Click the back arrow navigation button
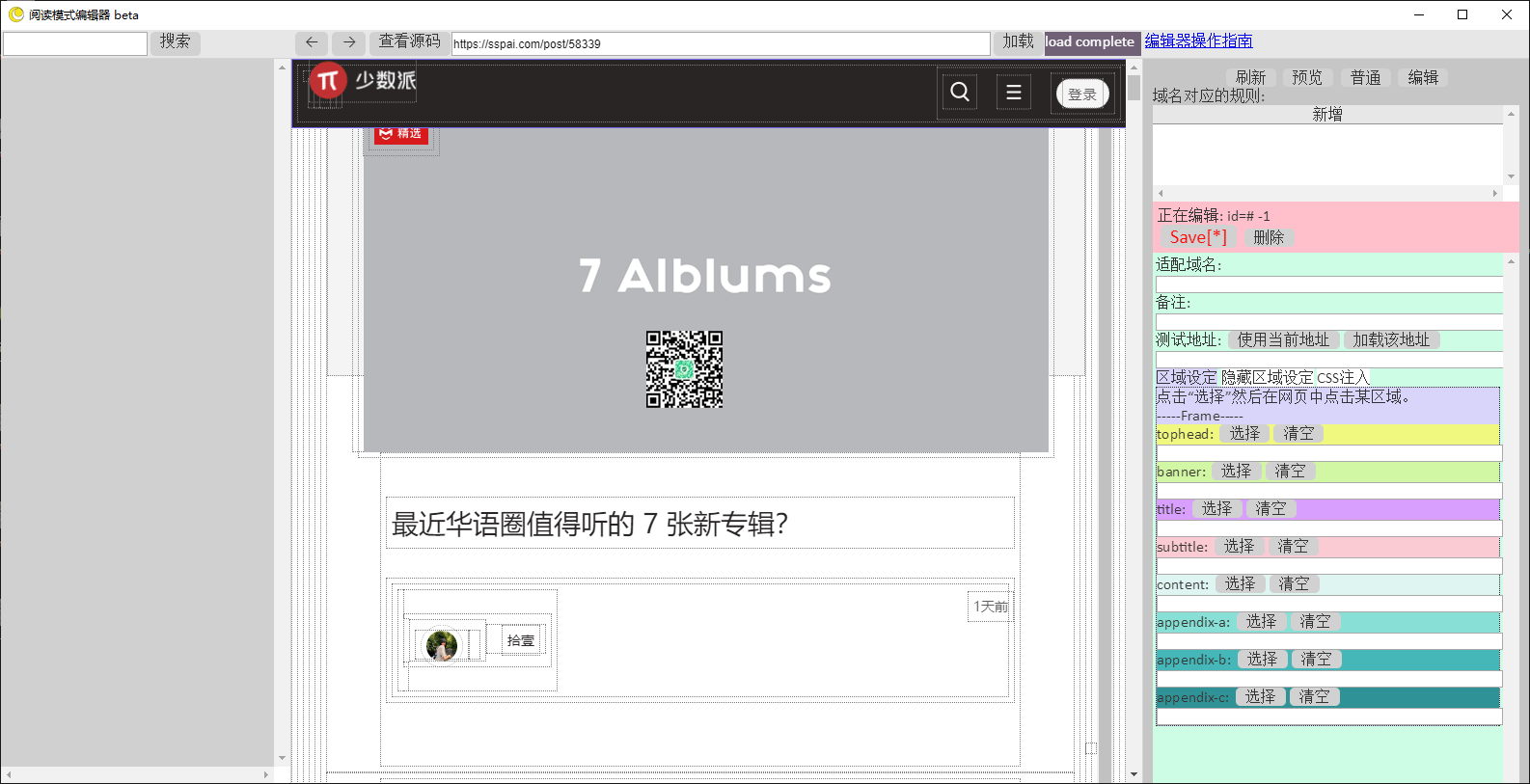1530x784 pixels. (x=312, y=42)
